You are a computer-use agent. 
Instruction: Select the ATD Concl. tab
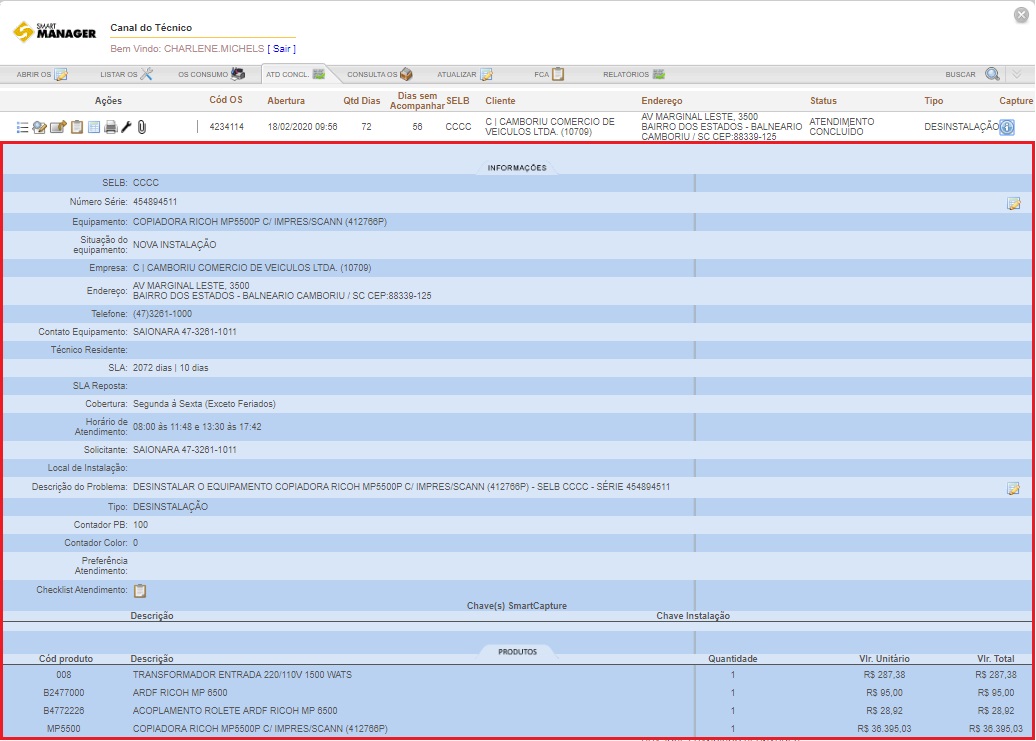point(295,75)
